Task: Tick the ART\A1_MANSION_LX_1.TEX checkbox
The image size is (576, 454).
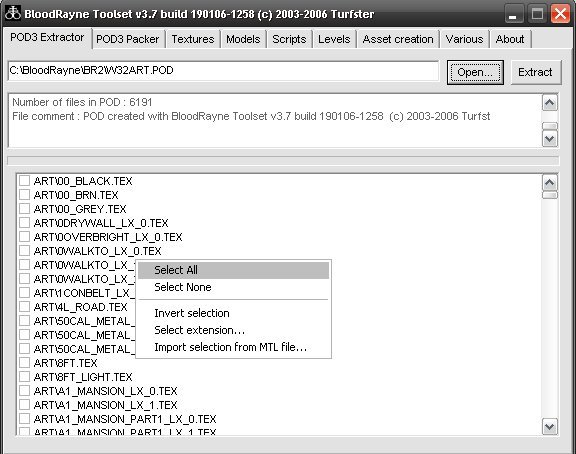Action: pos(24,404)
